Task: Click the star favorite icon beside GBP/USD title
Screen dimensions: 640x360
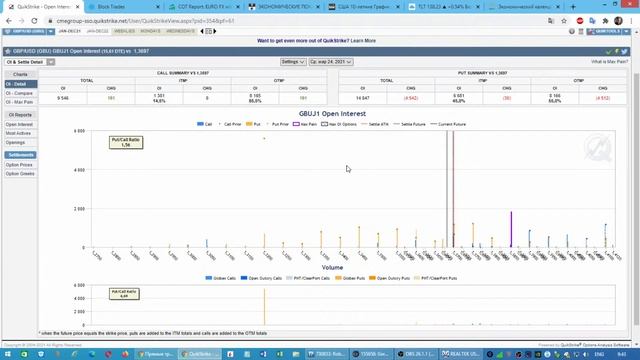Action: click(8, 51)
